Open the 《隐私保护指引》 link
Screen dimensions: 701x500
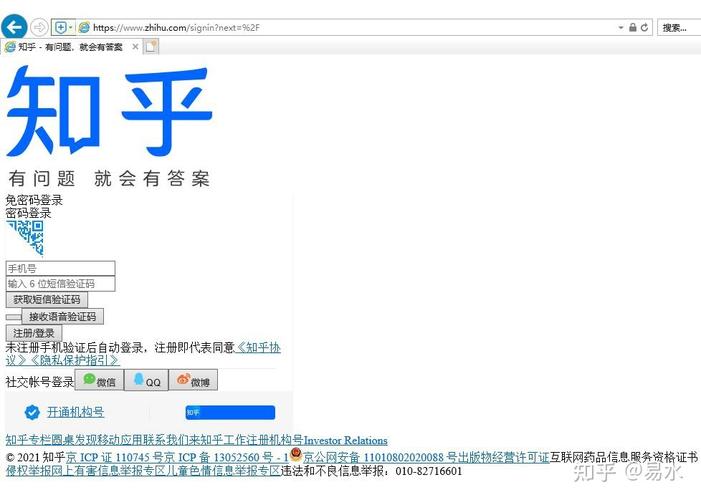(x=73, y=360)
